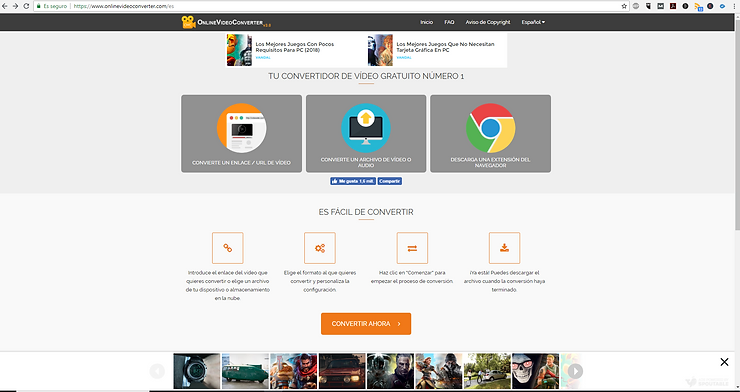Open Inicio in the navigation bar
Screen dimensions: 740x392
click(x=426, y=22)
